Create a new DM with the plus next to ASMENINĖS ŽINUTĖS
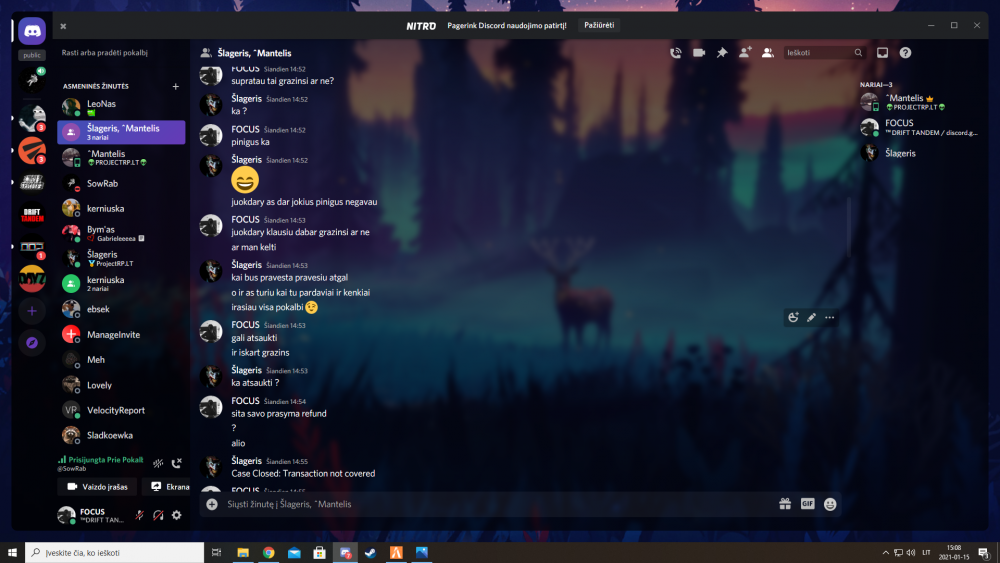The image size is (1000, 563). [x=176, y=87]
